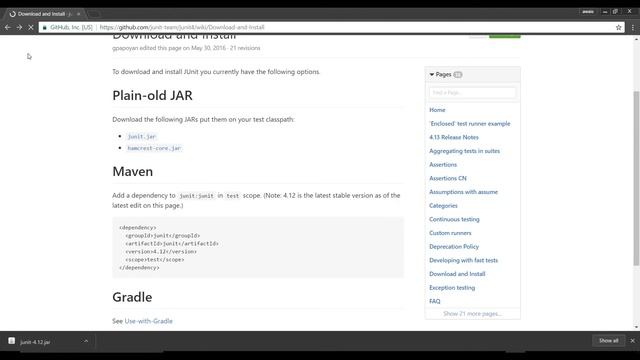Screen dimensions: 640x360
Task: Stop page loading with X button
Action: (x=31, y=27)
